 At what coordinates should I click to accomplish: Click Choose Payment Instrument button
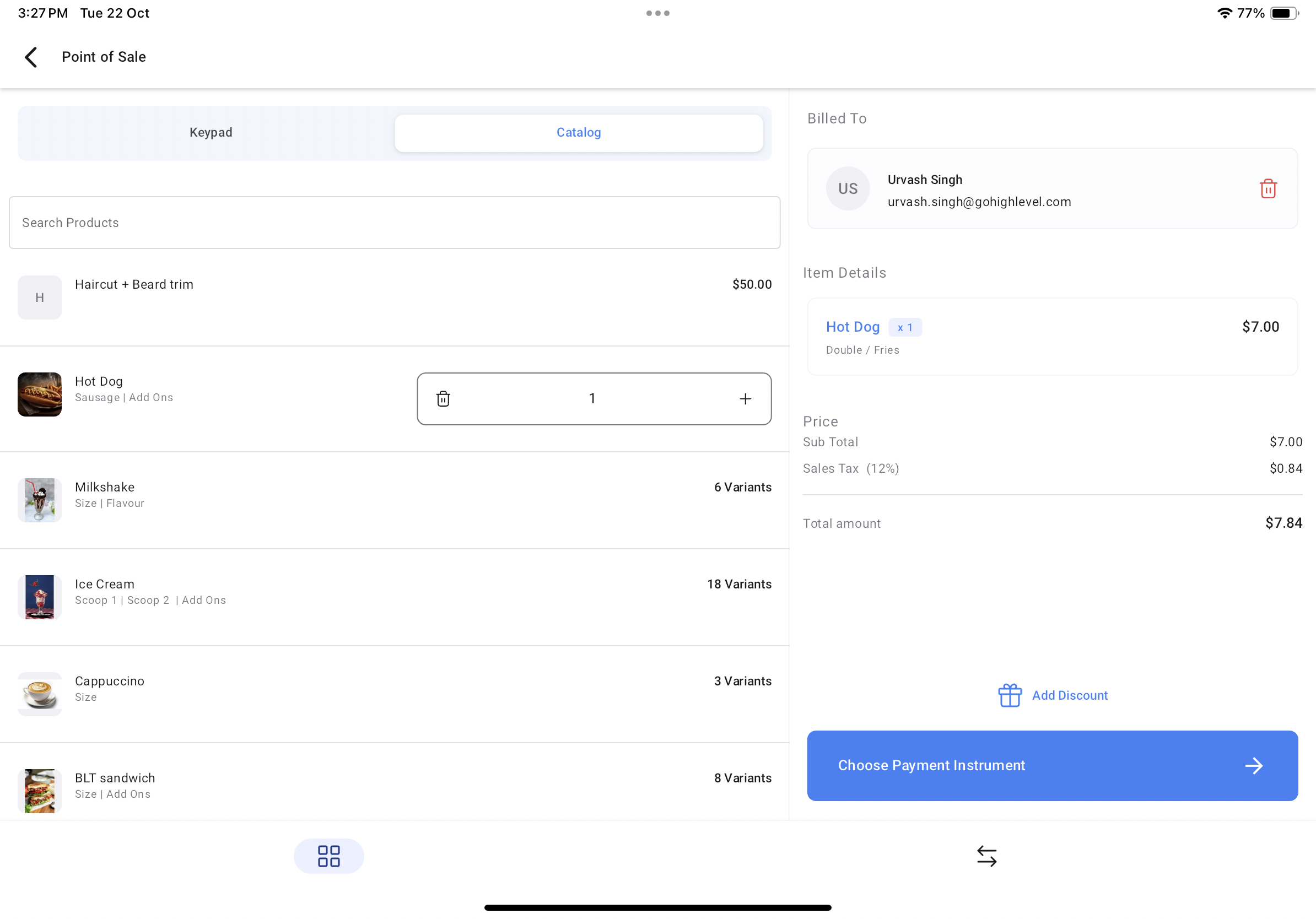[1052, 765]
